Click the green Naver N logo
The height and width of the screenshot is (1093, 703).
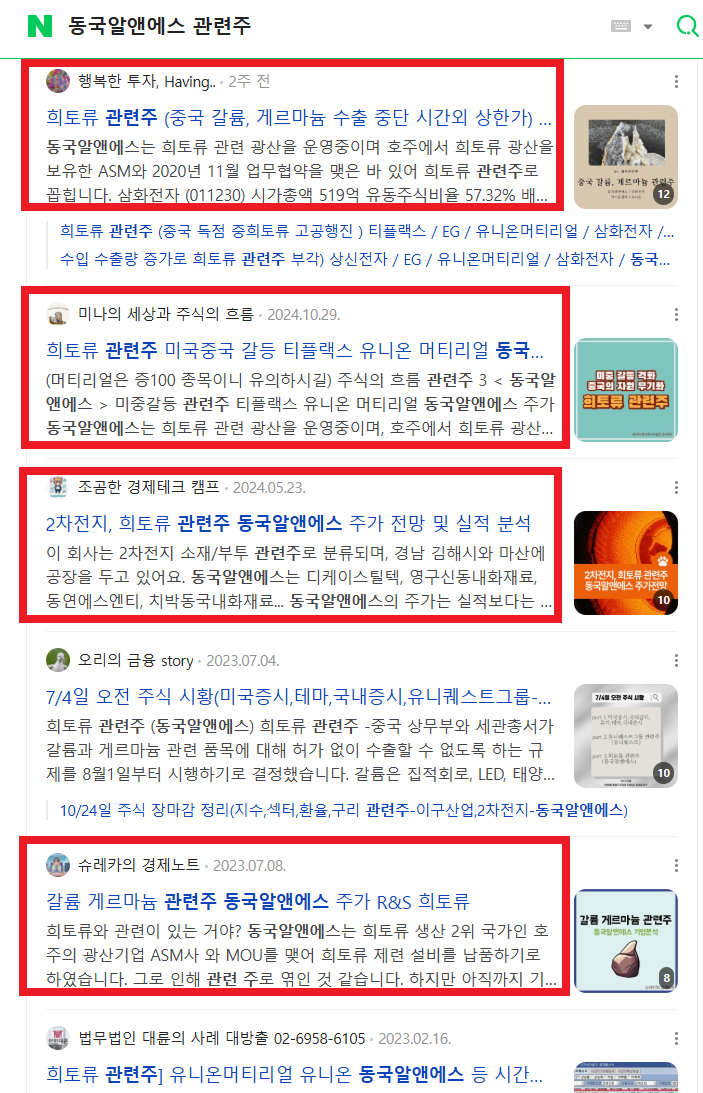click(x=40, y=26)
